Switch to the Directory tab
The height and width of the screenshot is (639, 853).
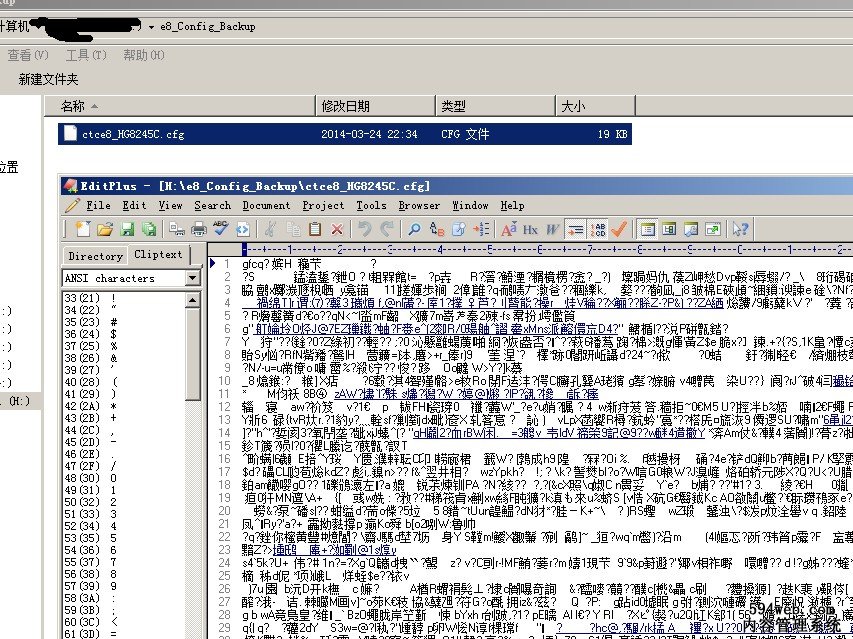[x=95, y=256]
